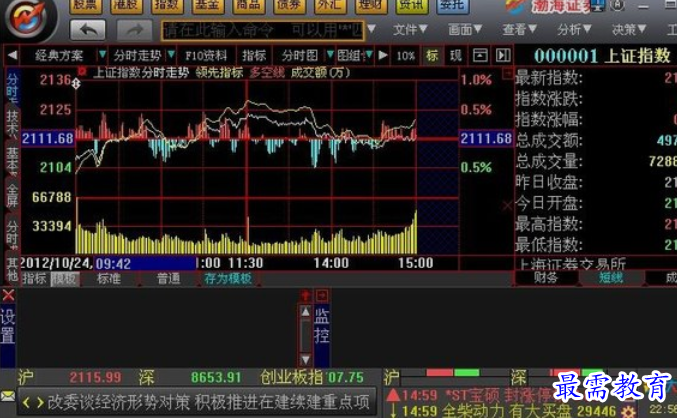Screen dimensions: 677x418
Task: Toggle the 10% scale button
Action: coord(405,56)
